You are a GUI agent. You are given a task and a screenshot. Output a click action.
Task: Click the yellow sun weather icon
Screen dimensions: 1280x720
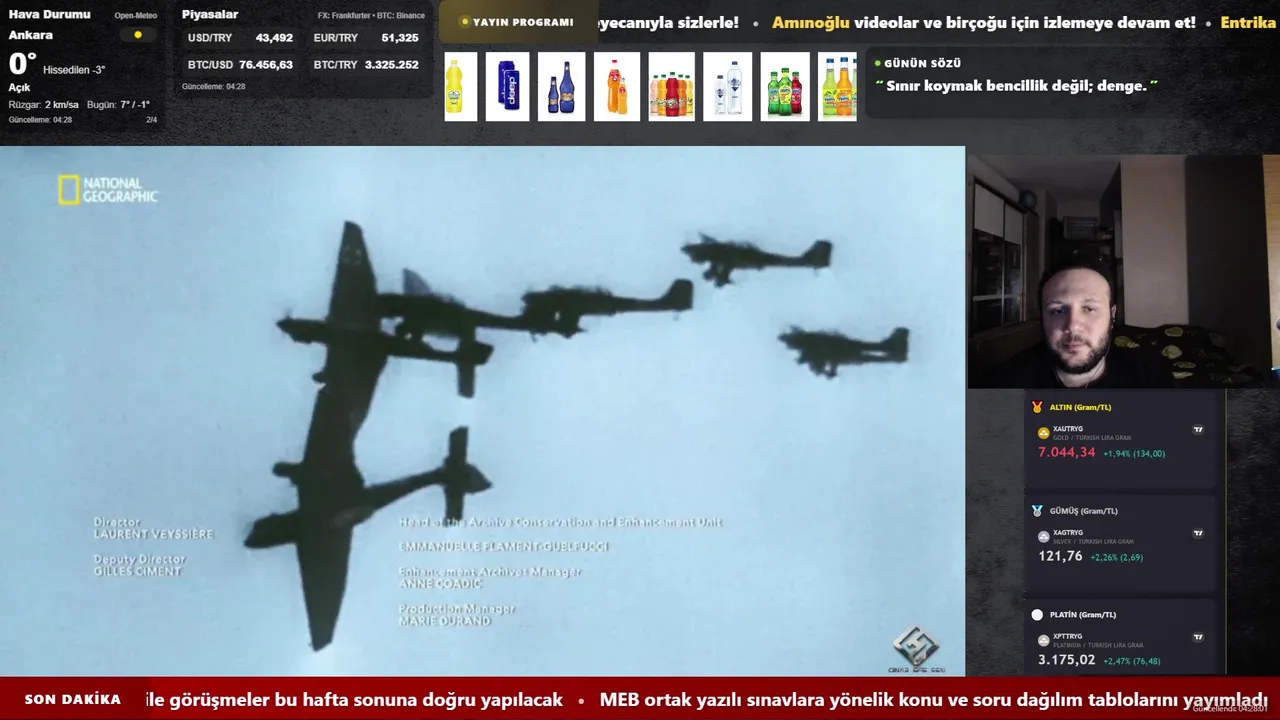138,35
